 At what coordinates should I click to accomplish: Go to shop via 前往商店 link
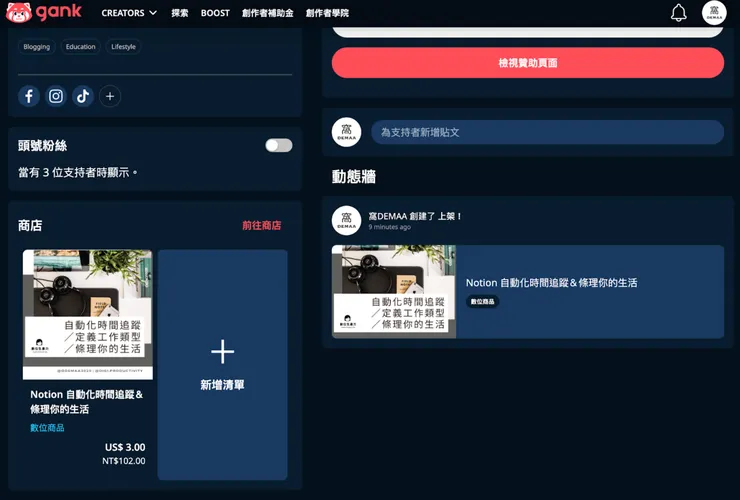pos(261,226)
